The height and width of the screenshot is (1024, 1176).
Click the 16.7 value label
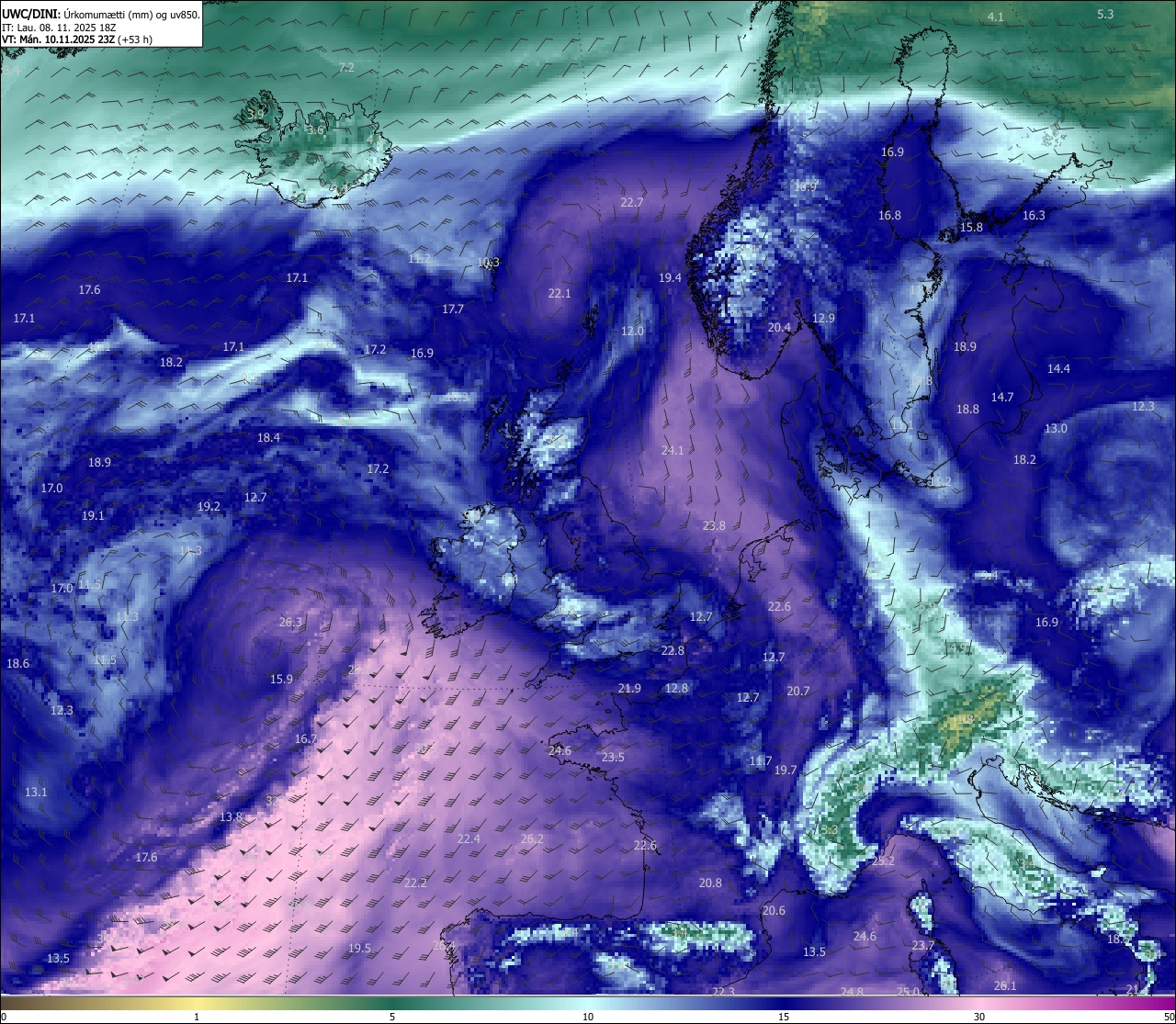[306, 738]
